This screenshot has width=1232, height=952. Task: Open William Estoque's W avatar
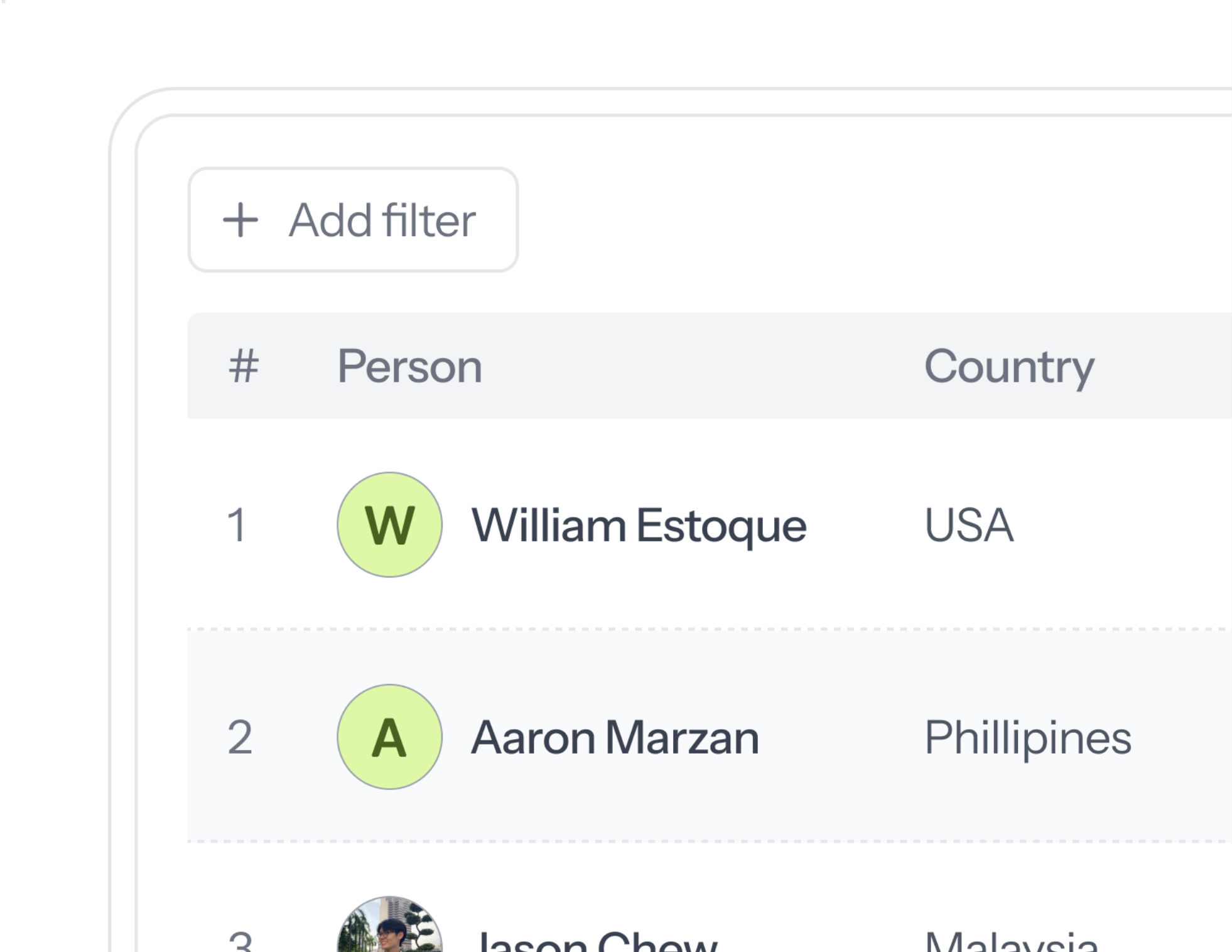(390, 525)
